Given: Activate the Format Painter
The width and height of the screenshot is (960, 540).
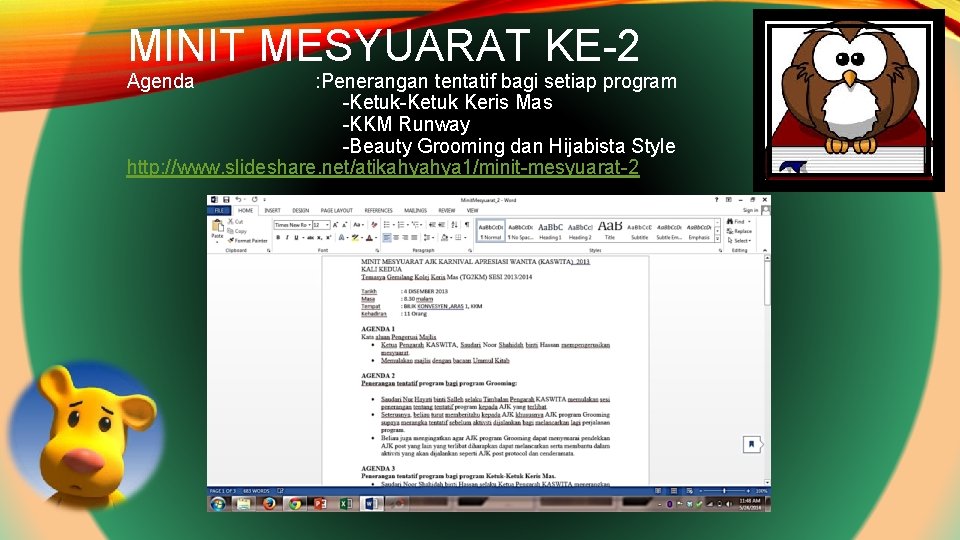Looking at the screenshot, I should [x=247, y=241].
